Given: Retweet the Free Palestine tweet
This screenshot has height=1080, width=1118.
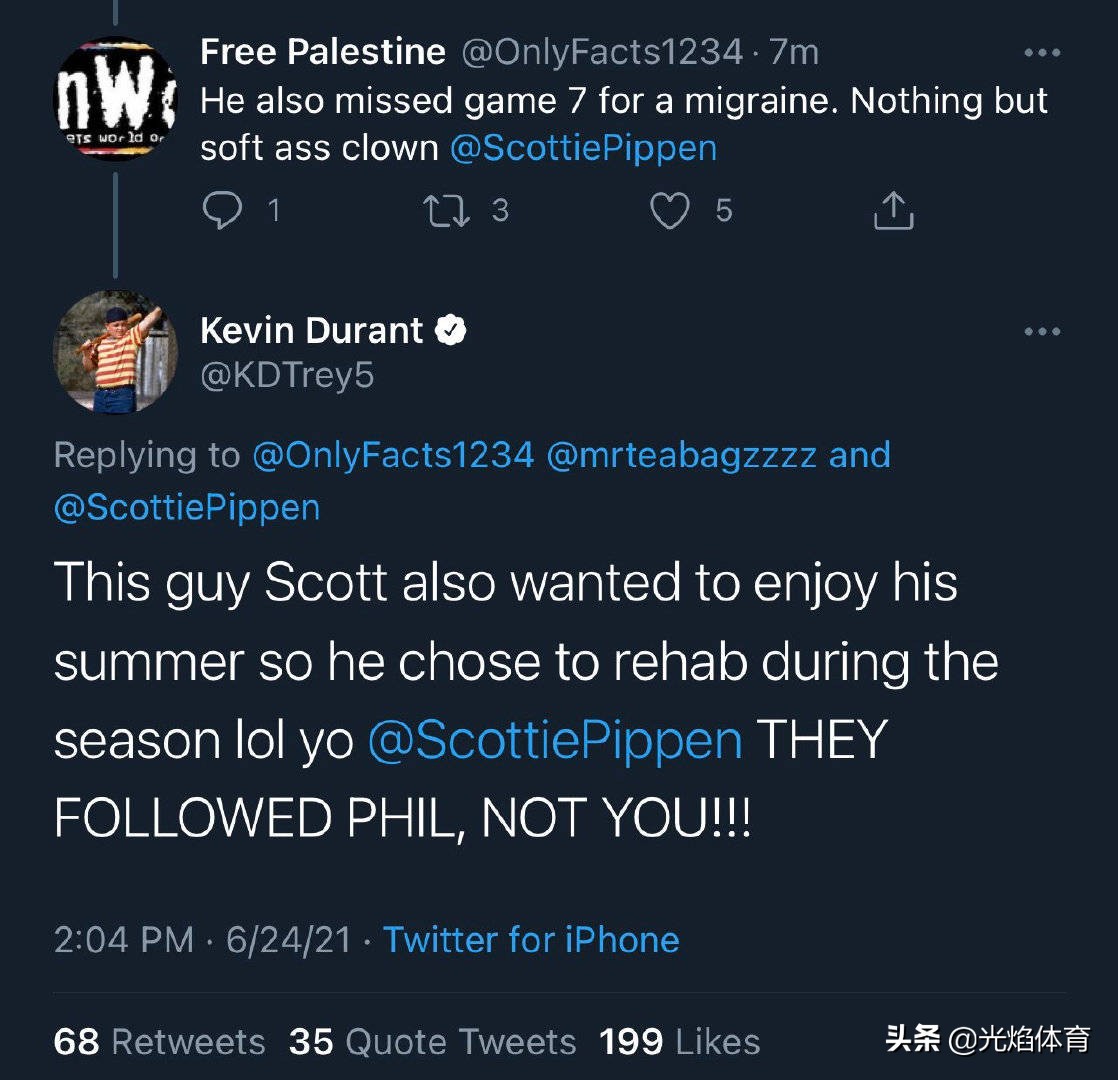Looking at the screenshot, I should [440, 210].
